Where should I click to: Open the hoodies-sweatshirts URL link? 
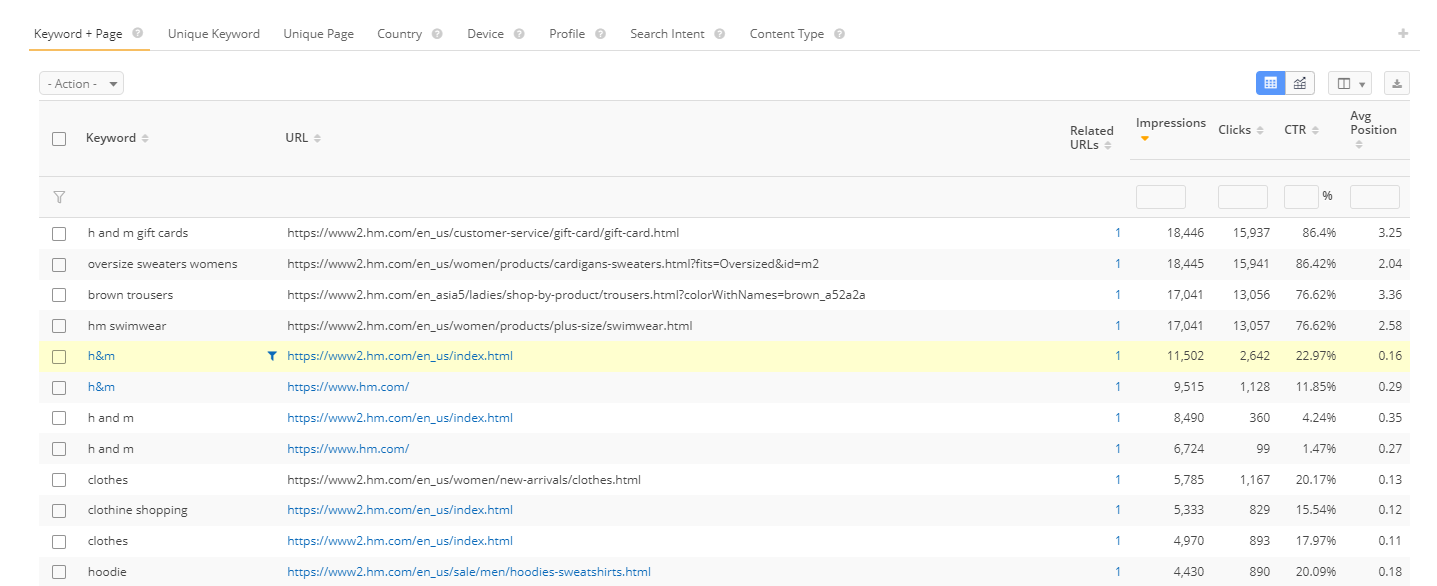(x=468, y=572)
